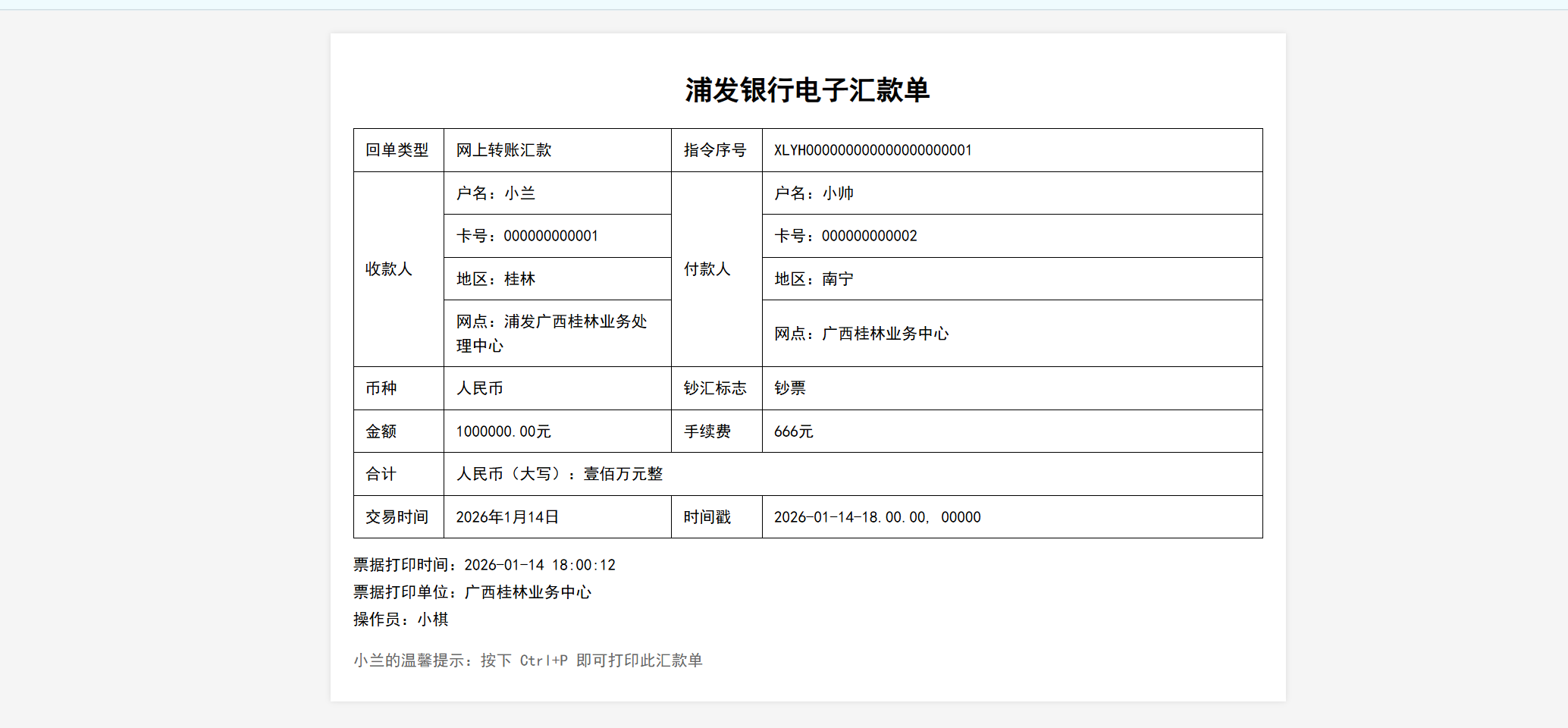Select the 回单类型 label cell

[x=399, y=150]
